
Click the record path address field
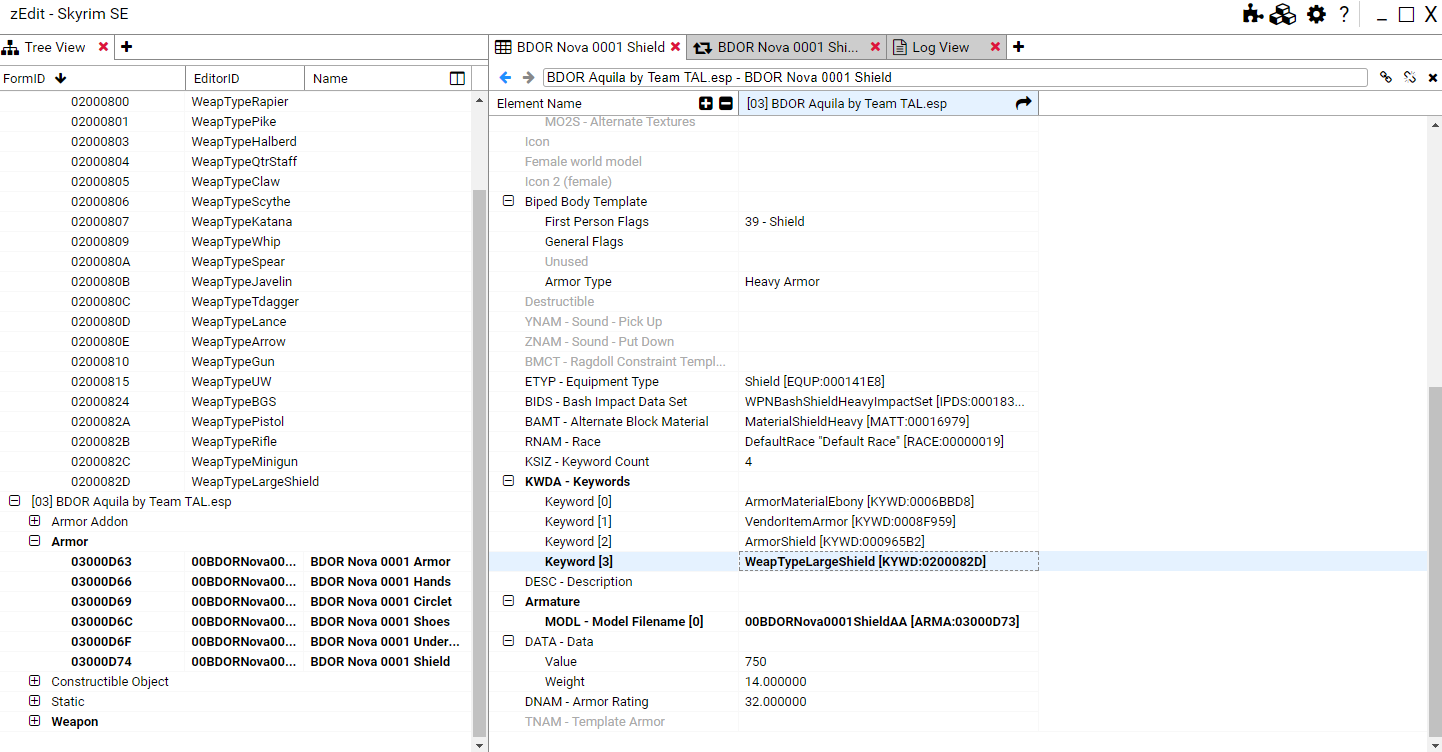(955, 77)
